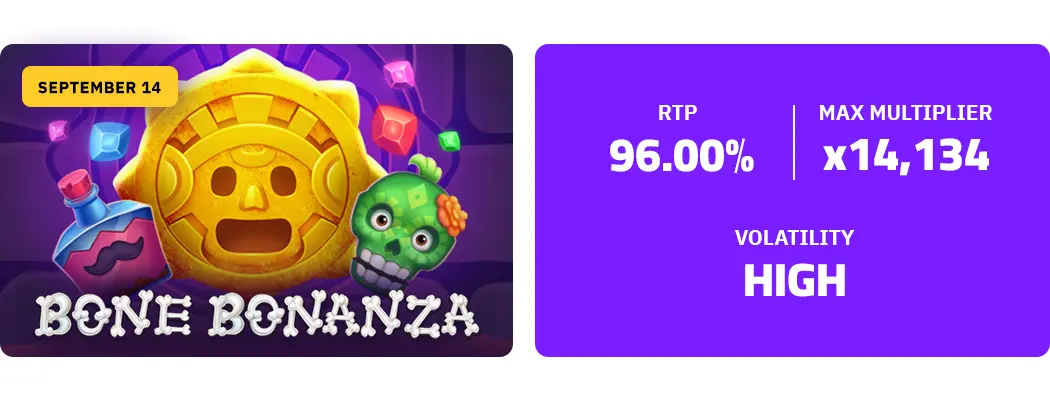Click the HIGH volatility value
This screenshot has width=1050, height=404.
tap(795, 281)
